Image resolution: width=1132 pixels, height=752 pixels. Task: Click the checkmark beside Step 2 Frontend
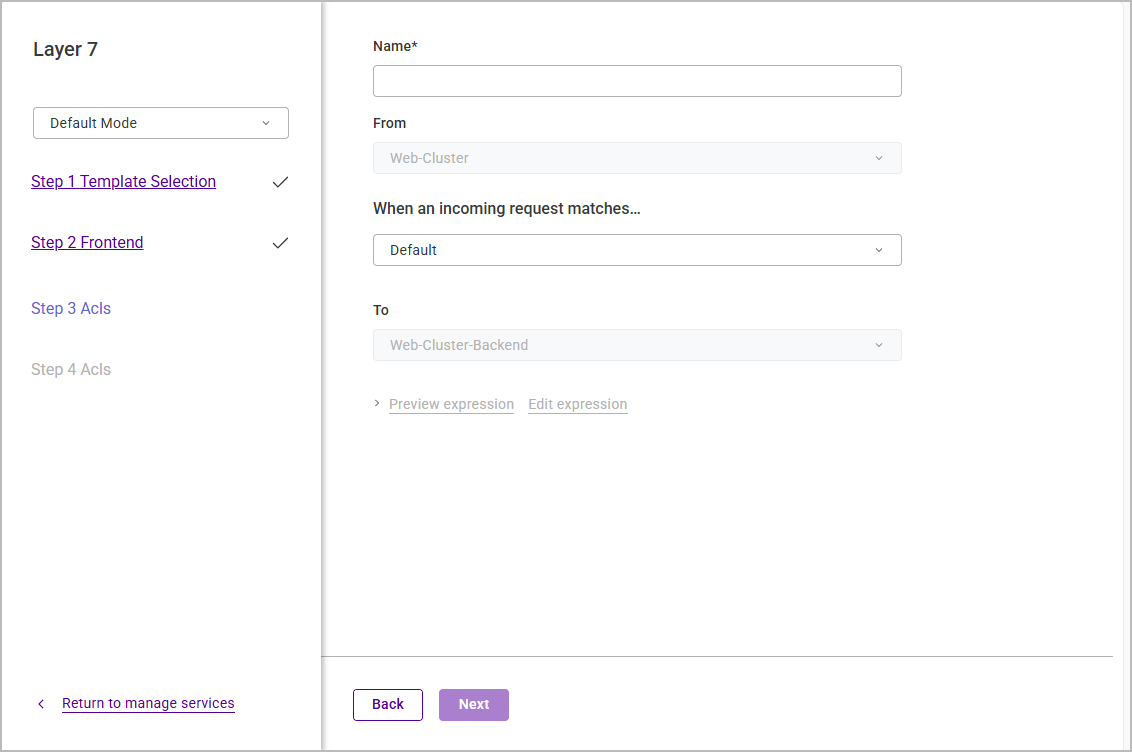(x=280, y=243)
